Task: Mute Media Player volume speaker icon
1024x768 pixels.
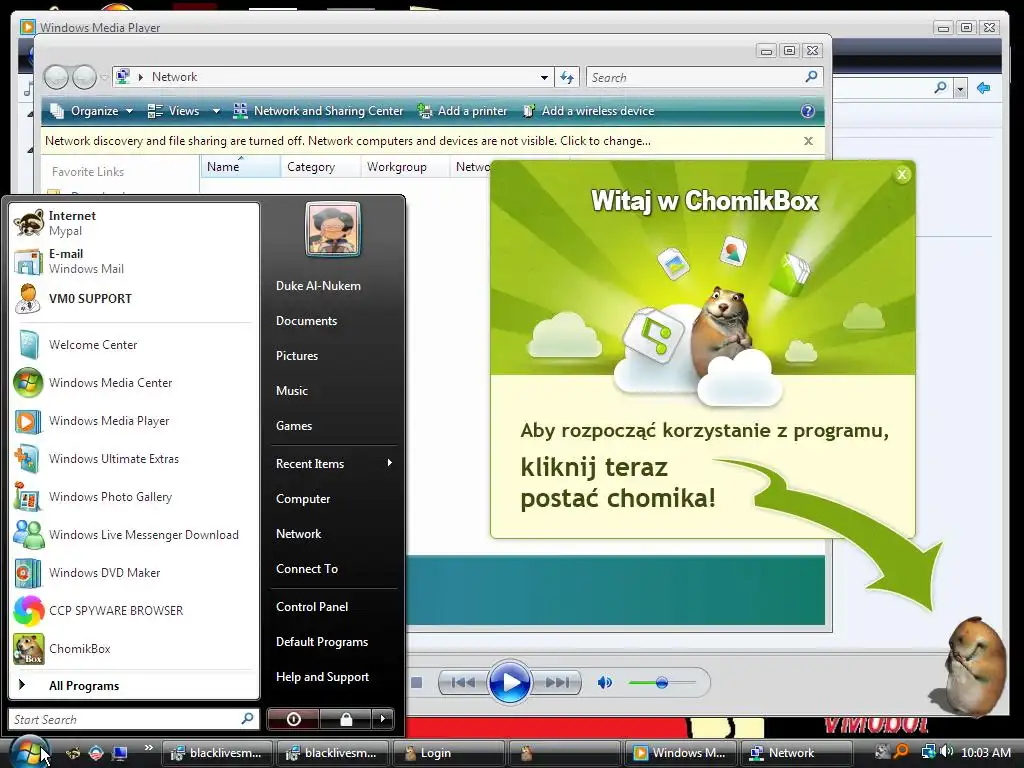Action: (x=605, y=682)
